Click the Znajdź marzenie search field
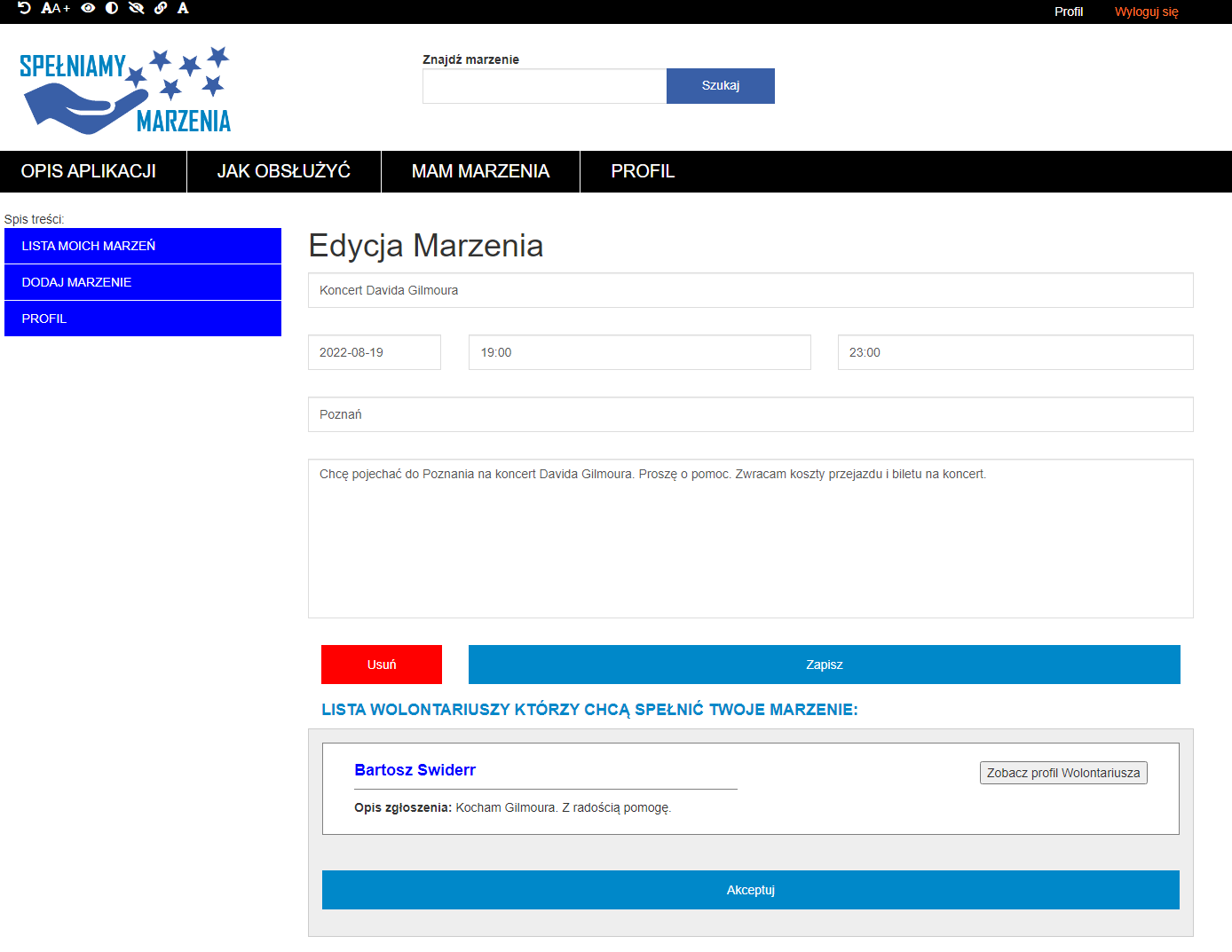1232x952 pixels. coord(544,86)
